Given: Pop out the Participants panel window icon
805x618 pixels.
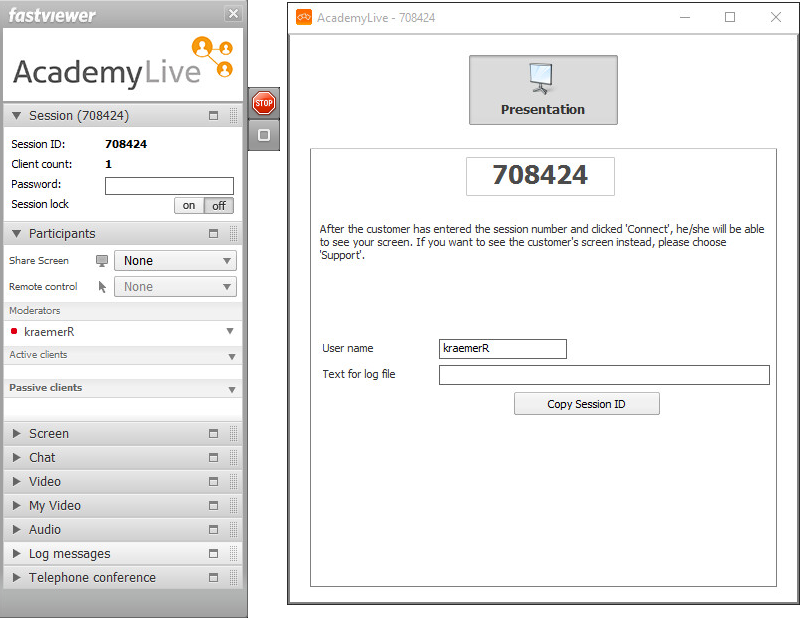Looking at the screenshot, I should (213, 234).
